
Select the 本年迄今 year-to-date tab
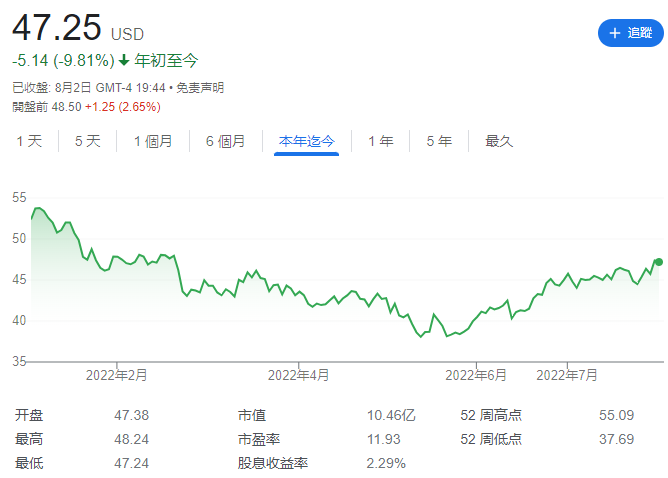click(x=307, y=141)
